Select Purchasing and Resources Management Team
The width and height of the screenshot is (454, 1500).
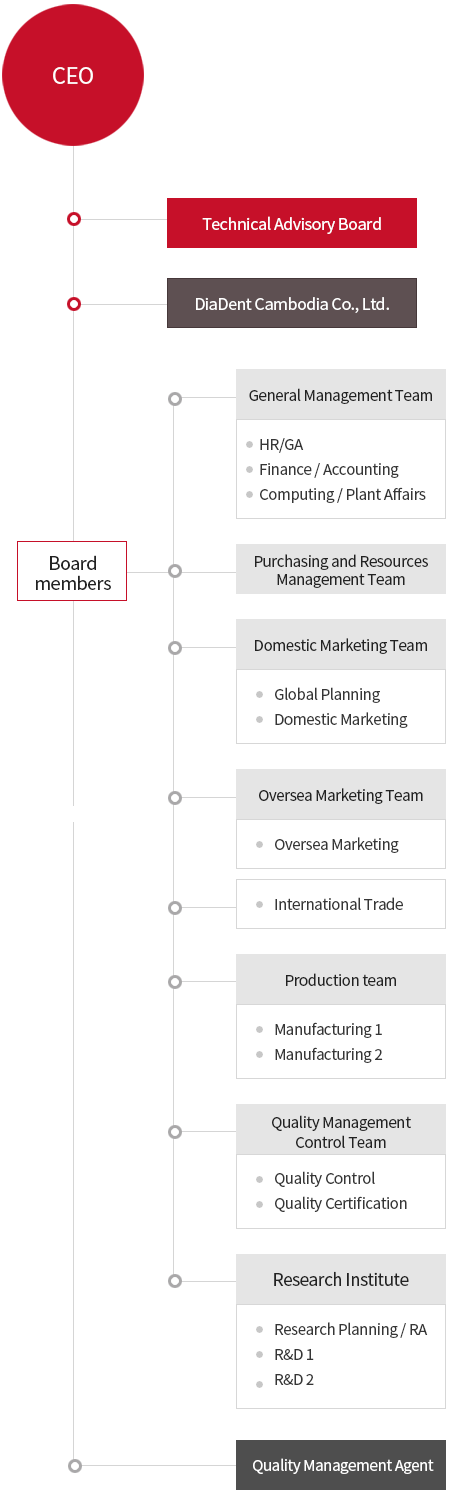(341, 570)
